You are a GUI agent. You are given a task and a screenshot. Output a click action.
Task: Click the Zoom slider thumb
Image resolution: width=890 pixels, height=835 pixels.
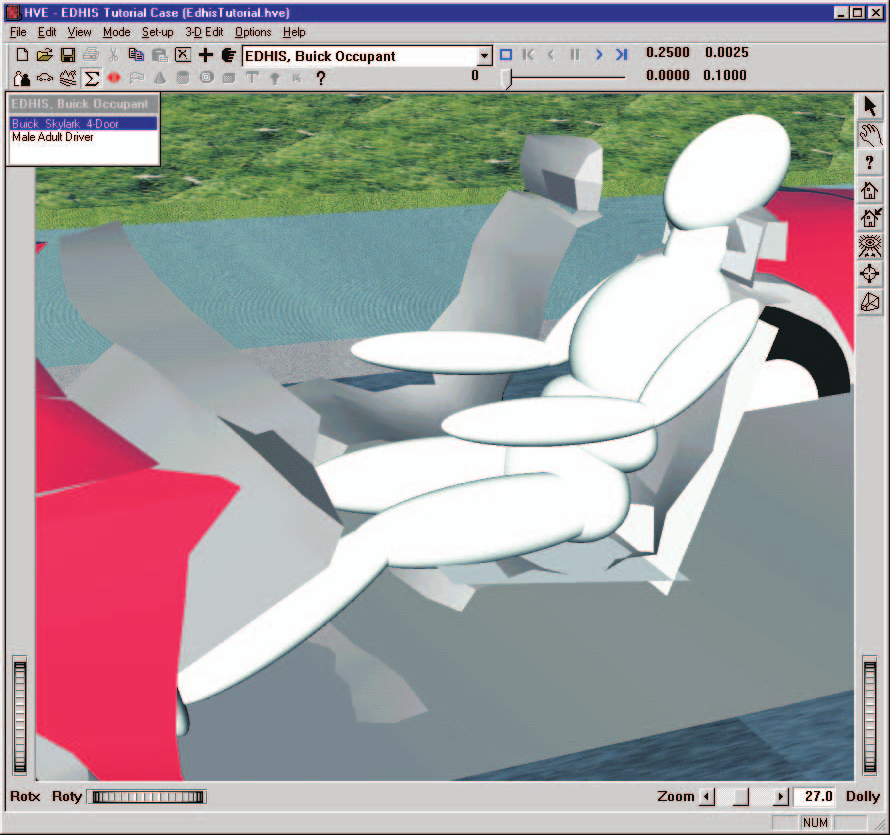(741, 796)
